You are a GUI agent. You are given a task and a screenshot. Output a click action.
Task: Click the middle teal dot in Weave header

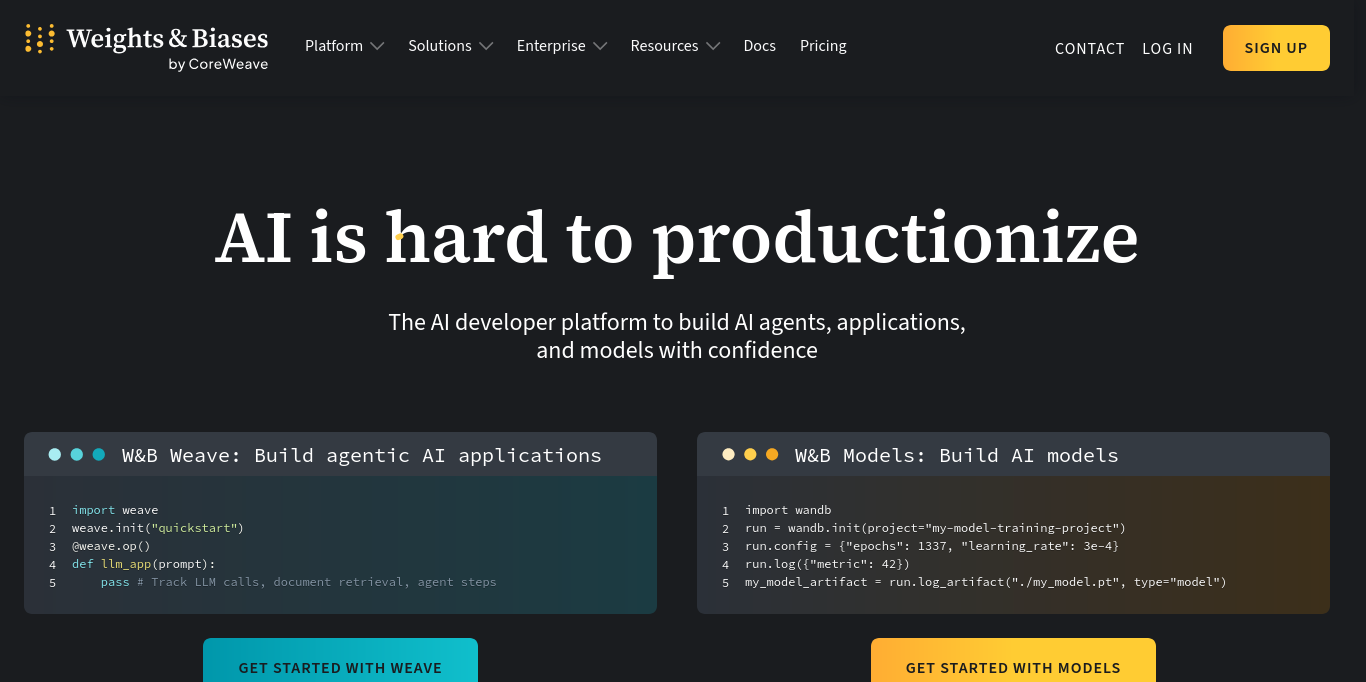(x=77, y=454)
